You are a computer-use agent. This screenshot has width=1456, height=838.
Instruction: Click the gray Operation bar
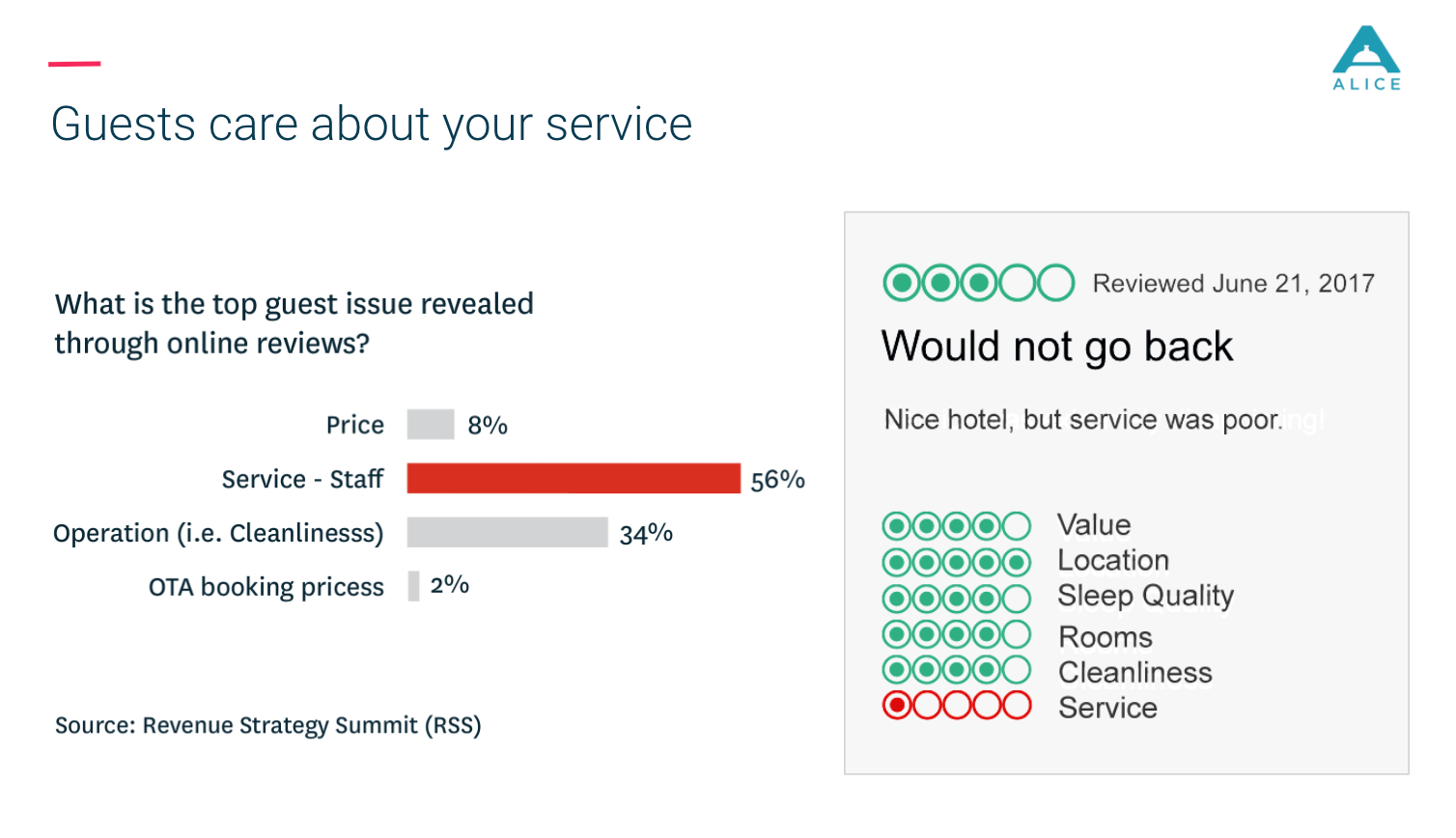pos(507,533)
